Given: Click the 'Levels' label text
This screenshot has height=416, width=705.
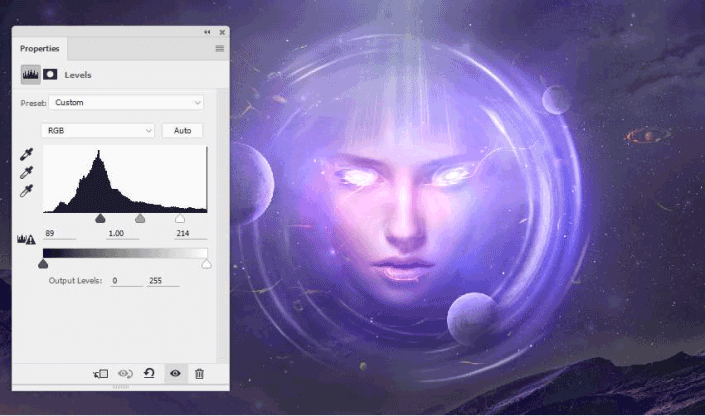Looking at the screenshot, I should click(x=78, y=75).
